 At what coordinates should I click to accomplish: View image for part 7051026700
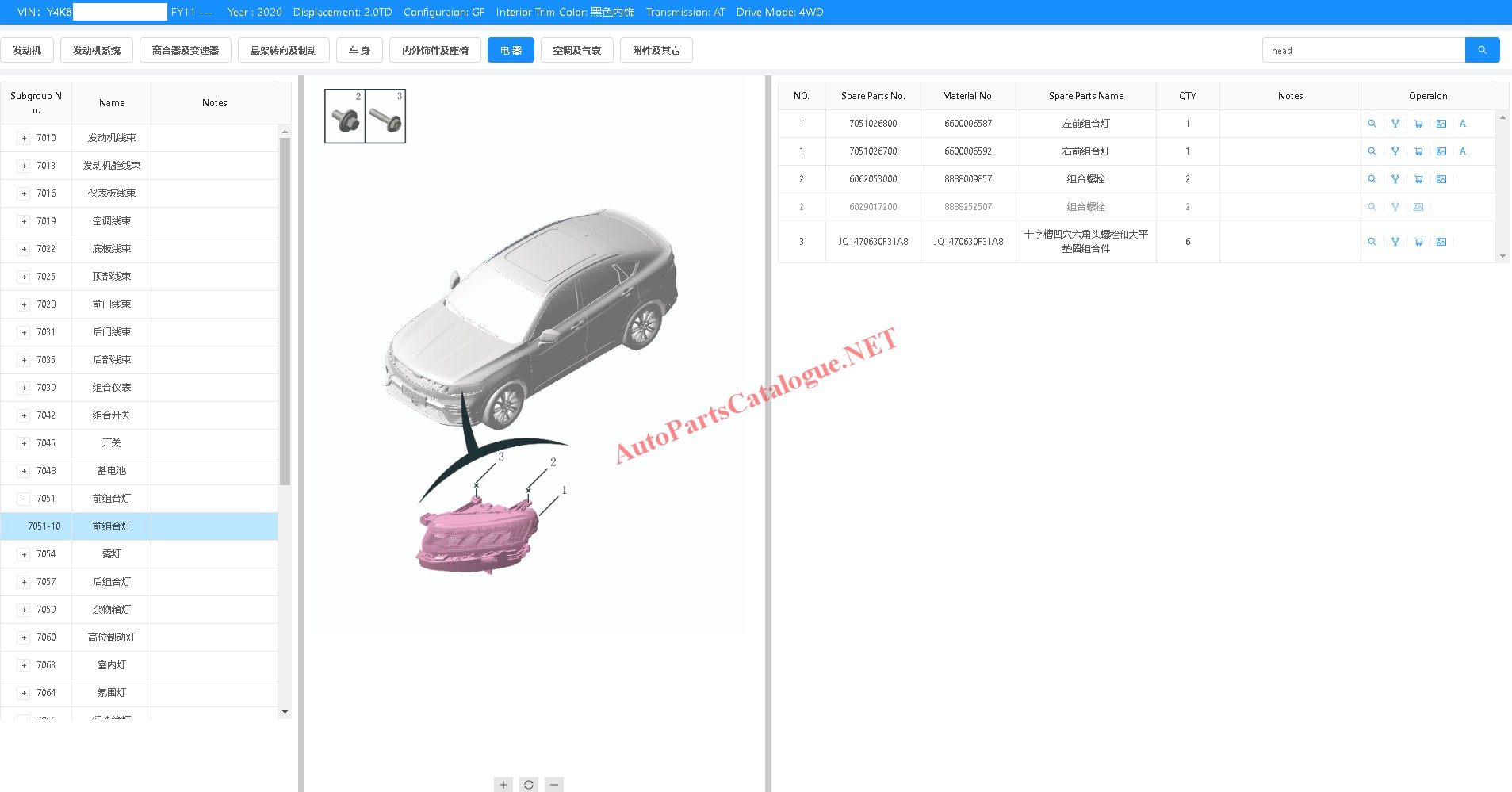1441,151
